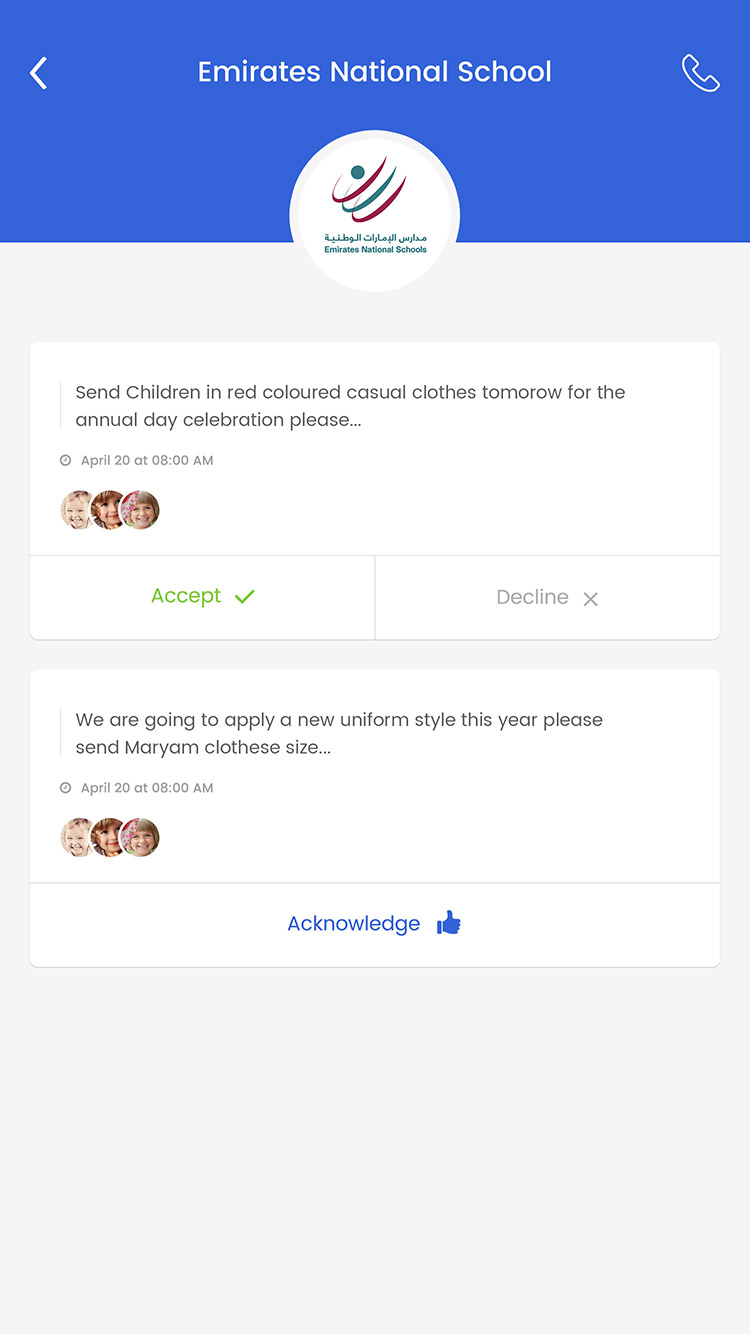Open second child avatar in annual day card

(x=108, y=510)
